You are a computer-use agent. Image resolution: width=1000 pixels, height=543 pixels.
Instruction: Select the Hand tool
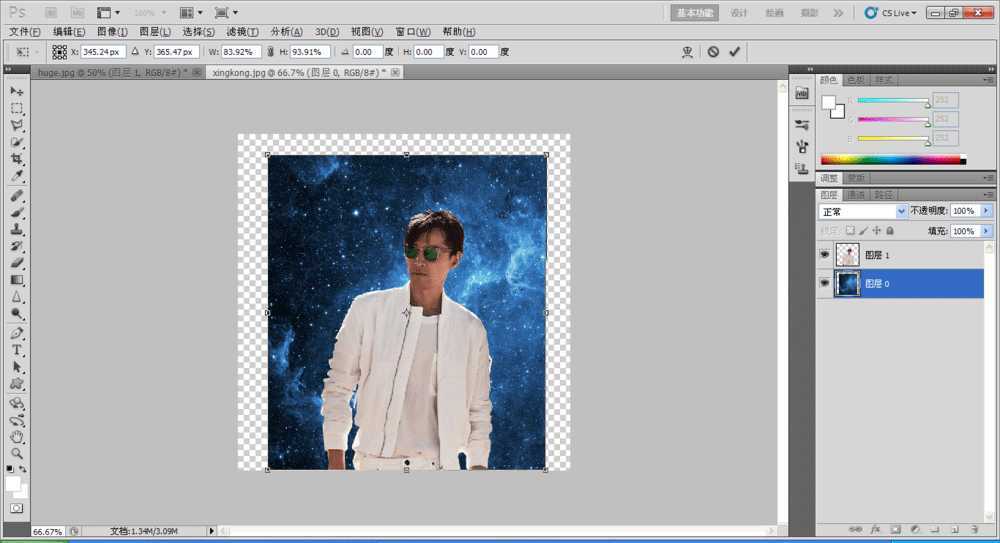[x=17, y=437]
